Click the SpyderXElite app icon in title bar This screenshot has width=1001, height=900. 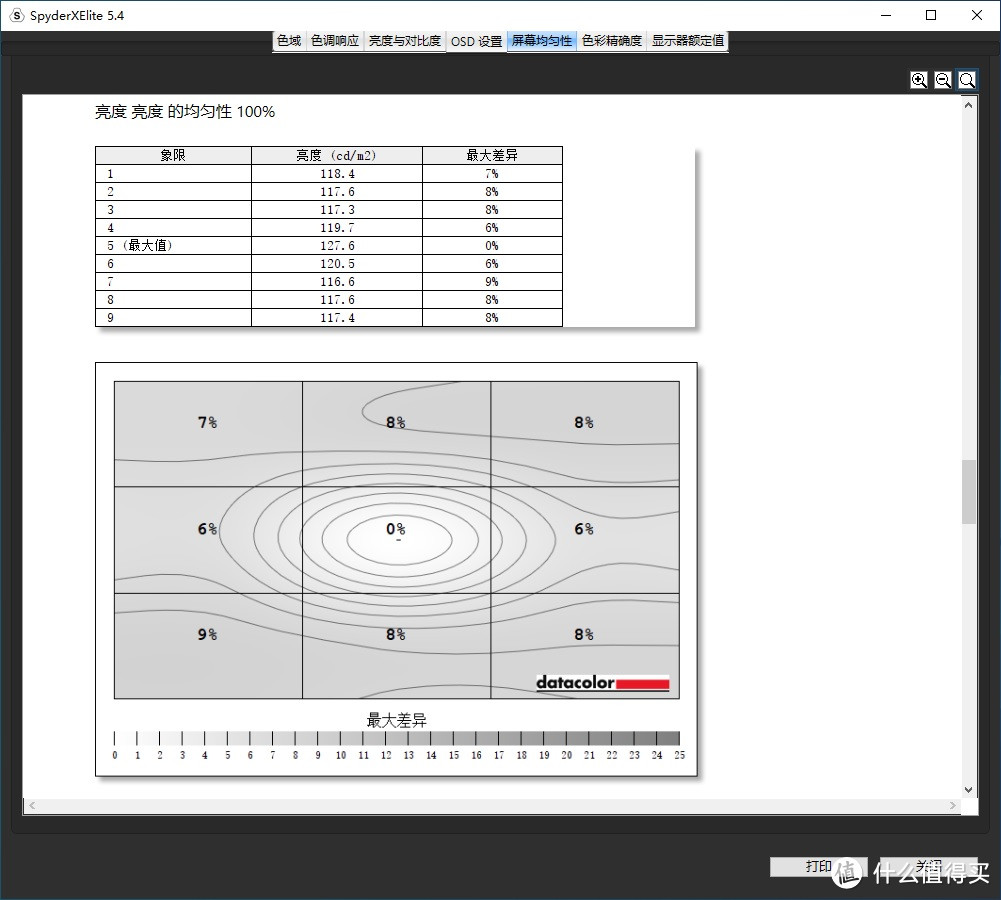pos(17,15)
